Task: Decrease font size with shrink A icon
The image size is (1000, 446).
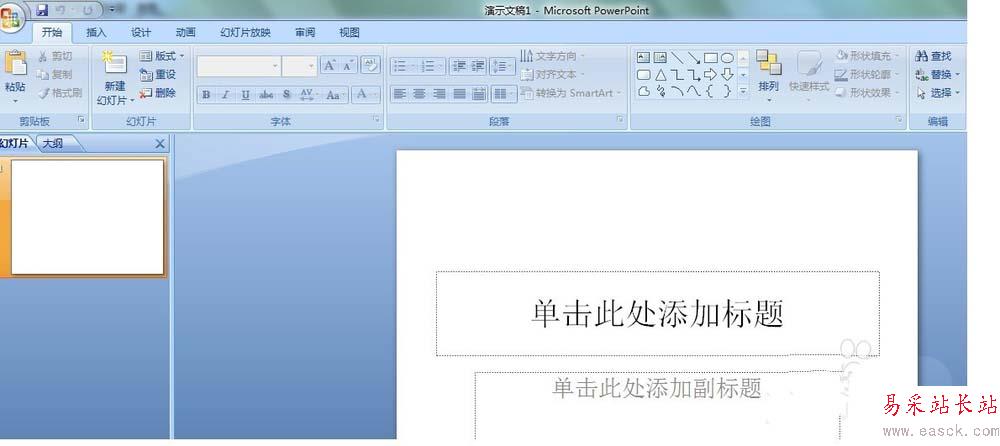Action: click(x=348, y=66)
